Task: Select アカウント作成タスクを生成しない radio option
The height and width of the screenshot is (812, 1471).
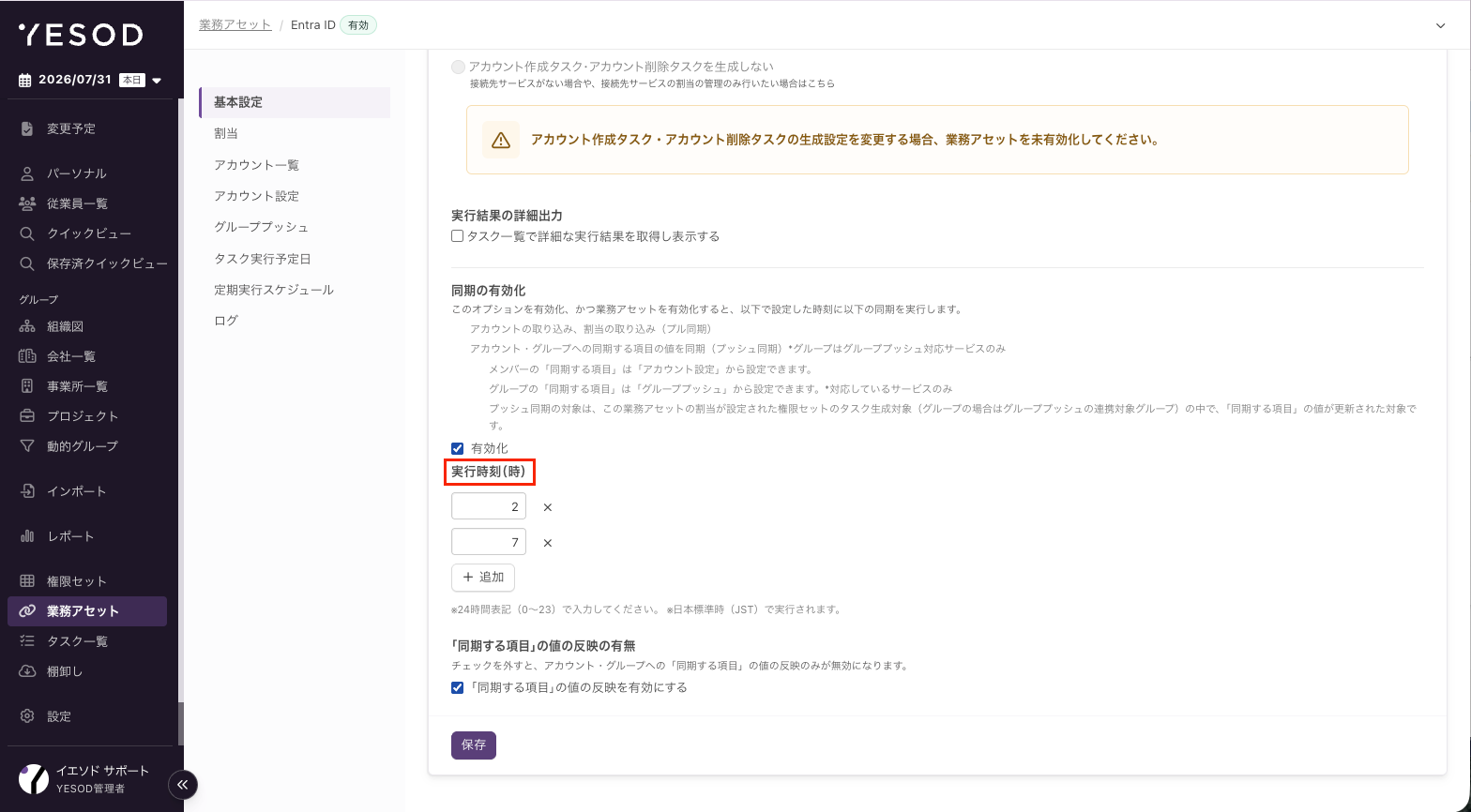Action: [x=458, y=67]
